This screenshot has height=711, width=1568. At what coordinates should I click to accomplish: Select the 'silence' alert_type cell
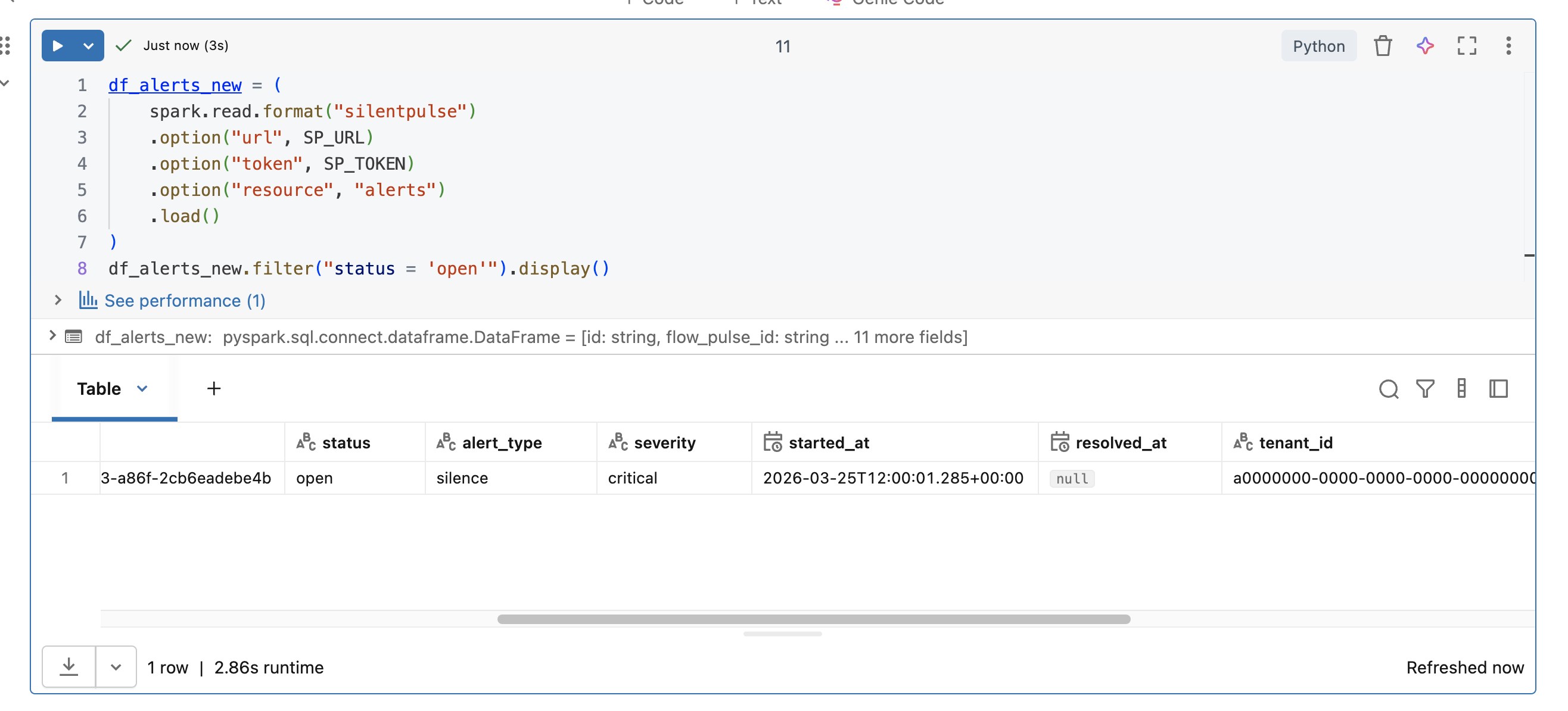point(511,478)
